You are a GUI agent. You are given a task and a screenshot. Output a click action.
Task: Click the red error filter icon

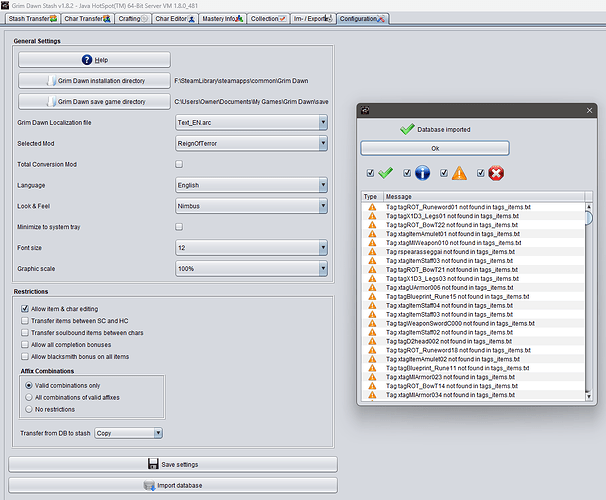[495, 173]
